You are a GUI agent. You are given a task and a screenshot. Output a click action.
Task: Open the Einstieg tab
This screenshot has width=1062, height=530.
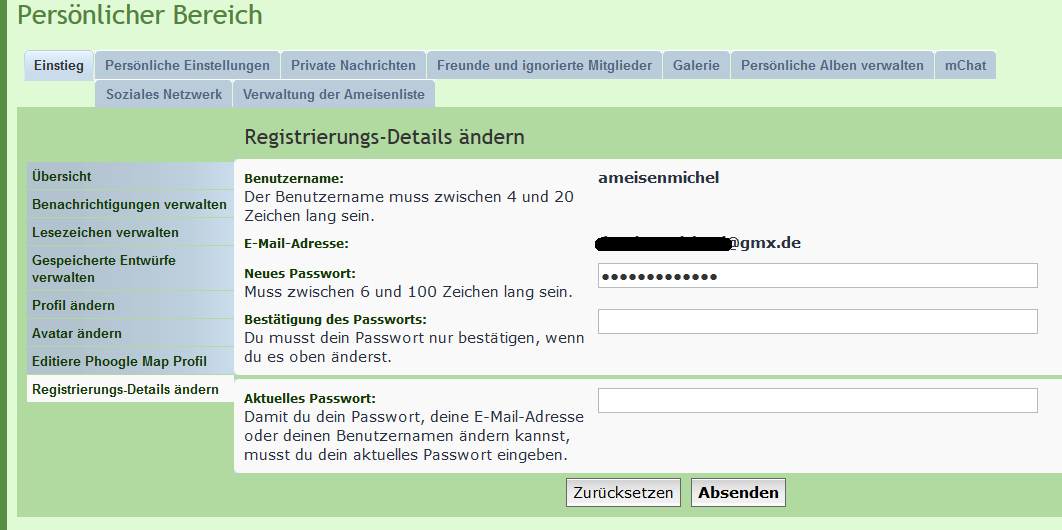tap(58, 65)
